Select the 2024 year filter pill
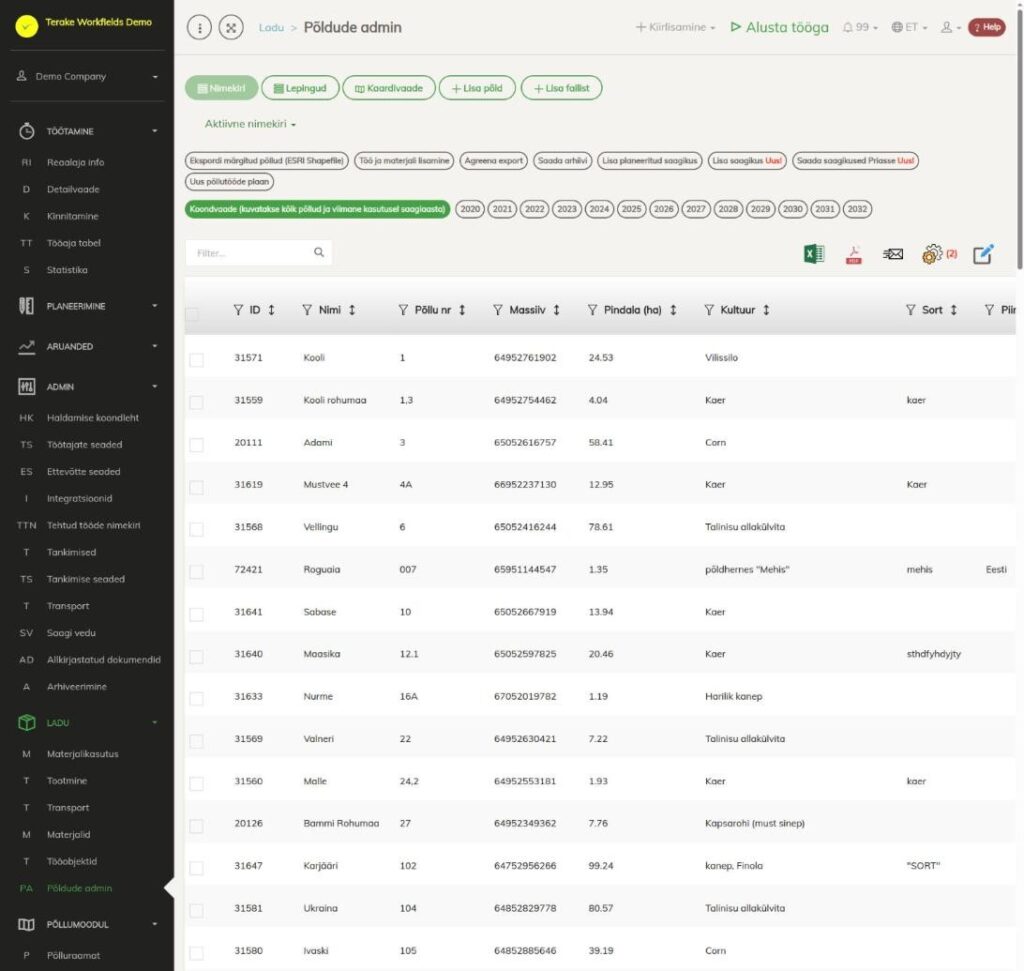Viewport: 1024px width, 971px height. (599, 209)
